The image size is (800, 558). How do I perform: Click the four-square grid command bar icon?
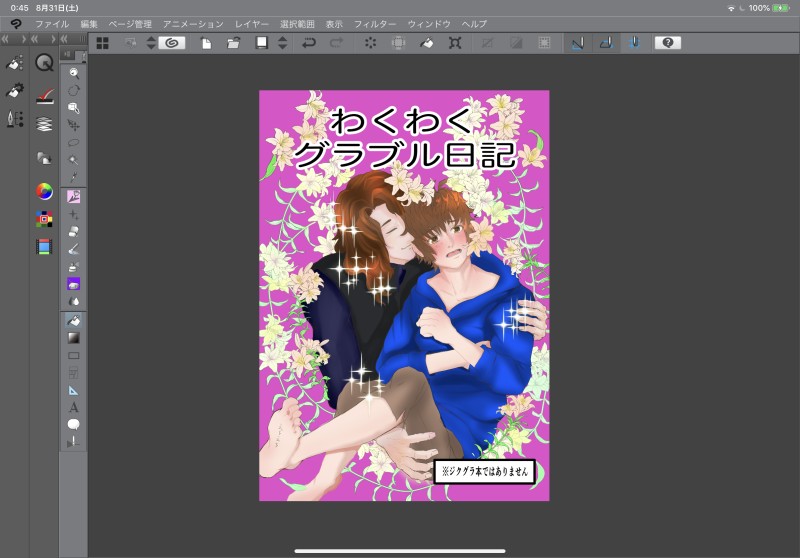pos(103,43)
